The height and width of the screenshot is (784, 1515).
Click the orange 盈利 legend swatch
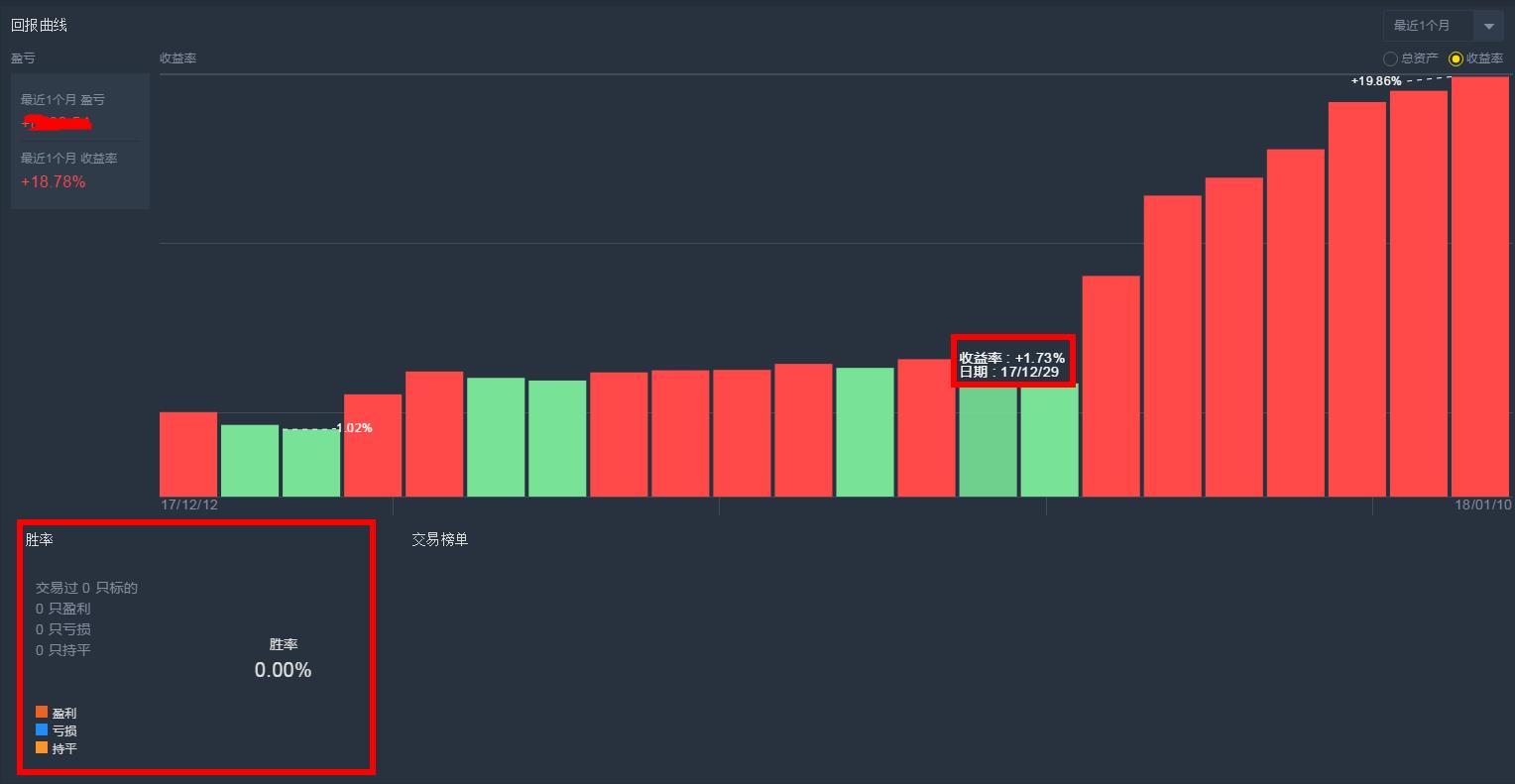tap(42, 712)
